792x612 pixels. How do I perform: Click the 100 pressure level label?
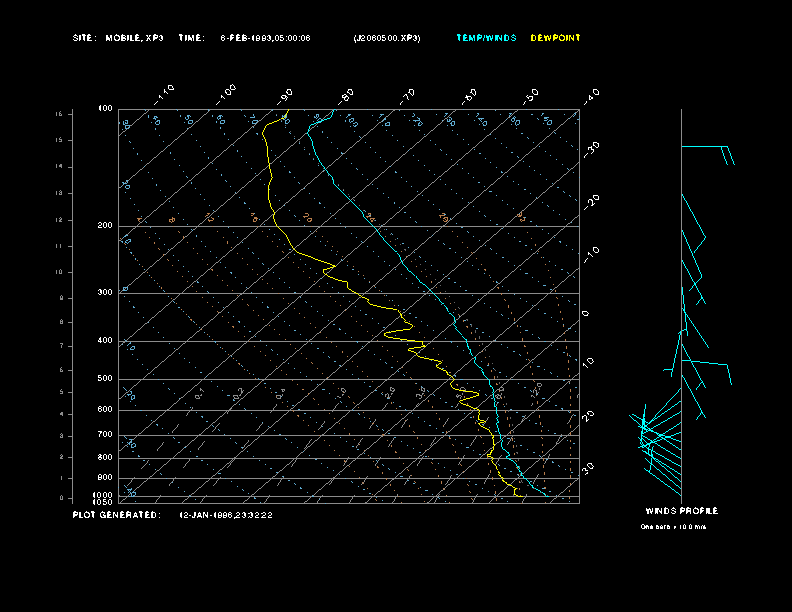105,109
